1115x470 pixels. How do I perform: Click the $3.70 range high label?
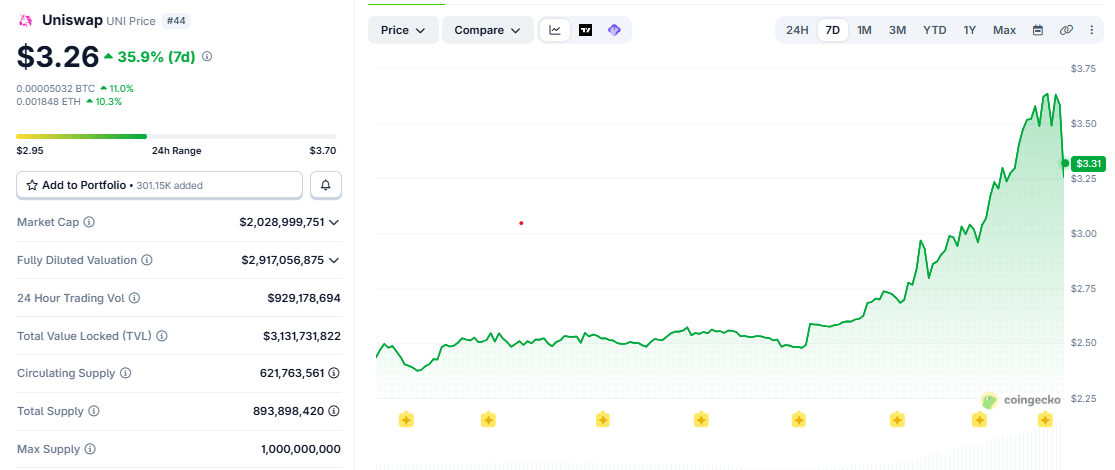[x=323, y=151]
